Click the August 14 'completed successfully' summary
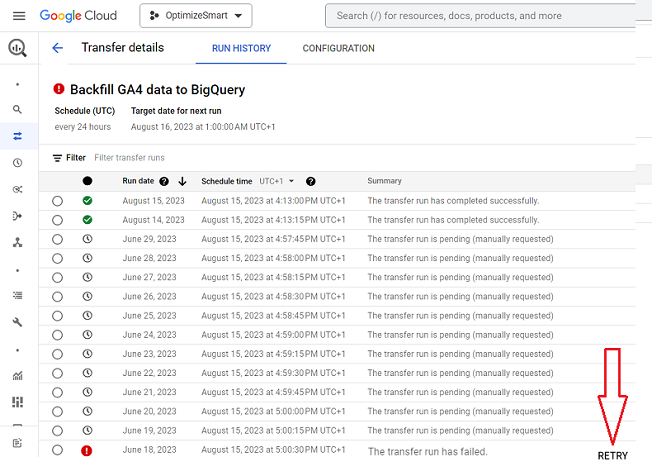 click(453, 220)
